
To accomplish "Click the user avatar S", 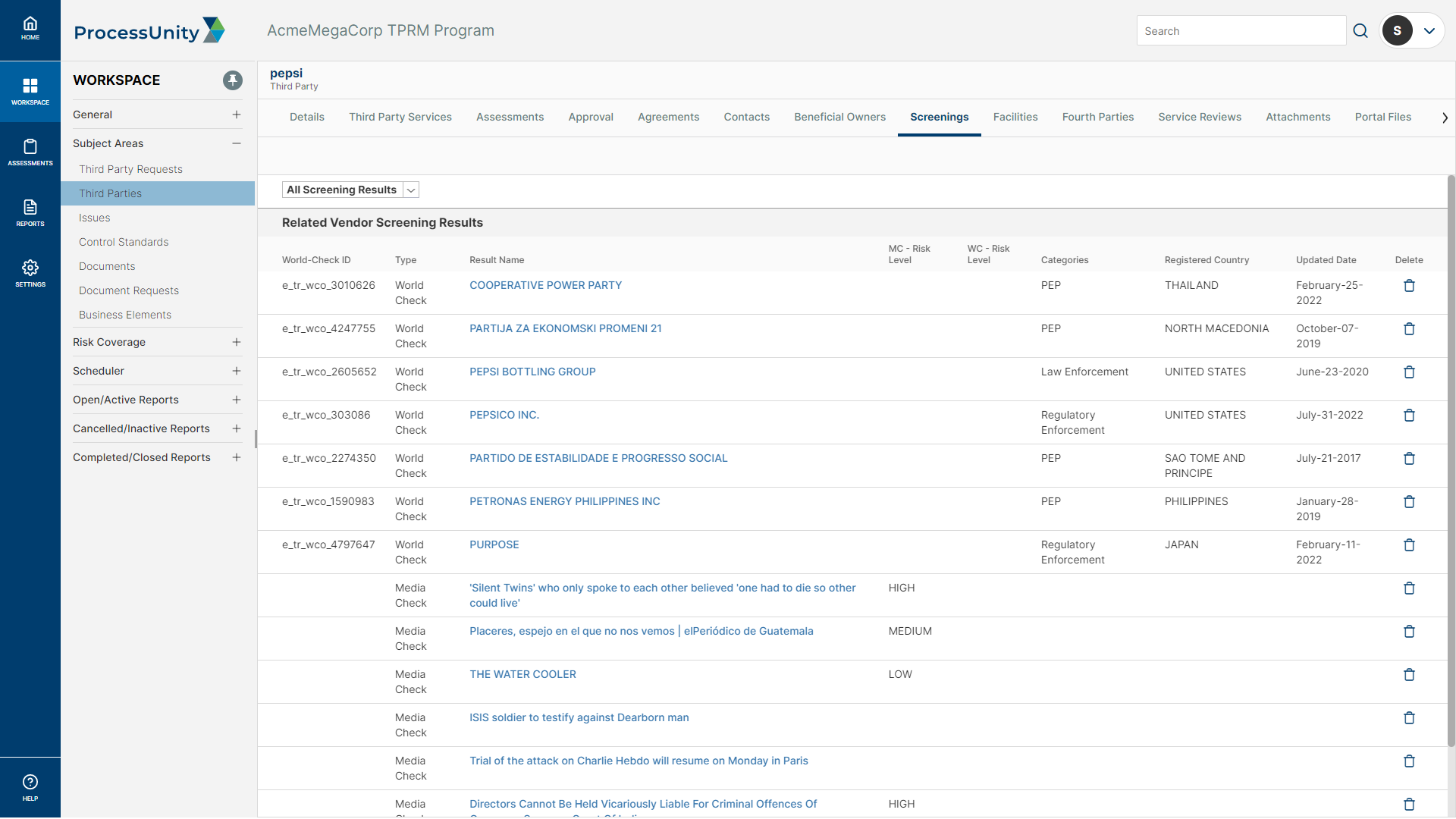I will (x=1397, y=31).
